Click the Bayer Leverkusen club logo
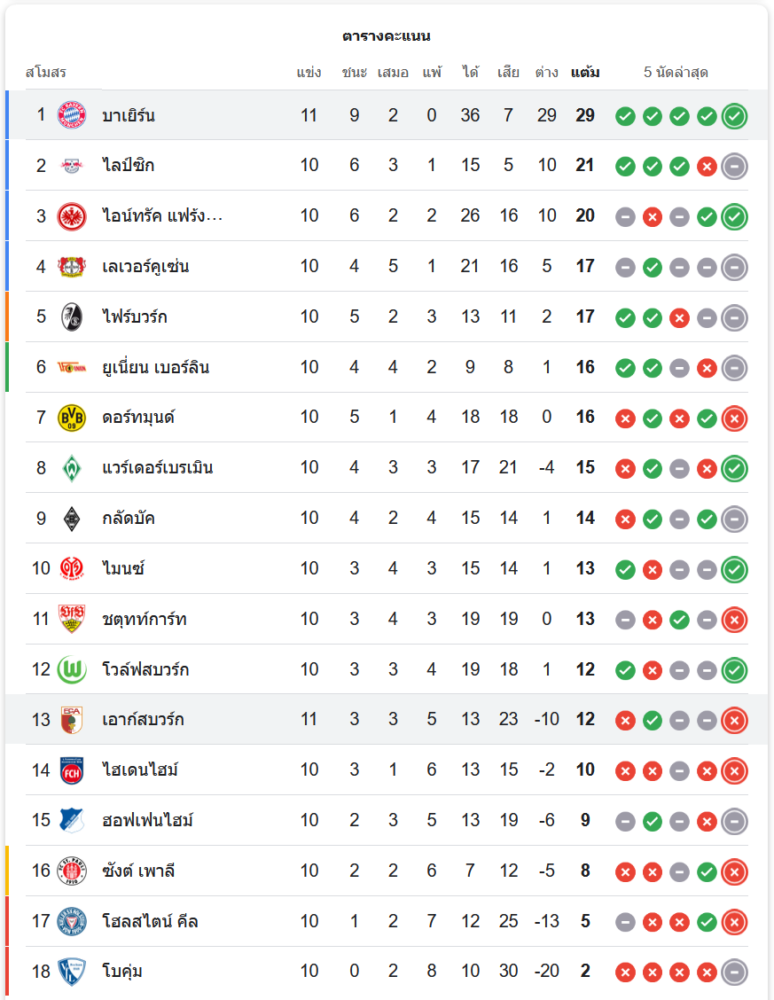 71,266
